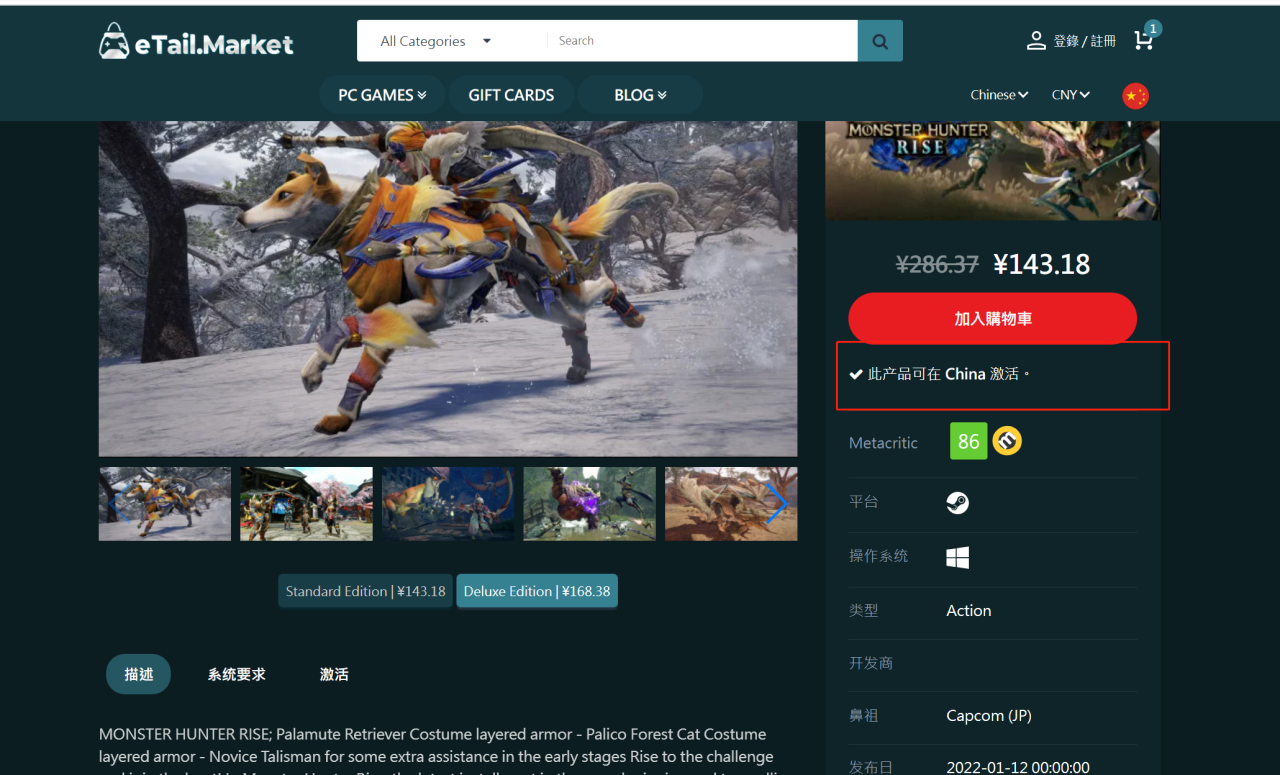Click the user account icon
Viewport: 1280px width, 775px height.
point(1036,41)
